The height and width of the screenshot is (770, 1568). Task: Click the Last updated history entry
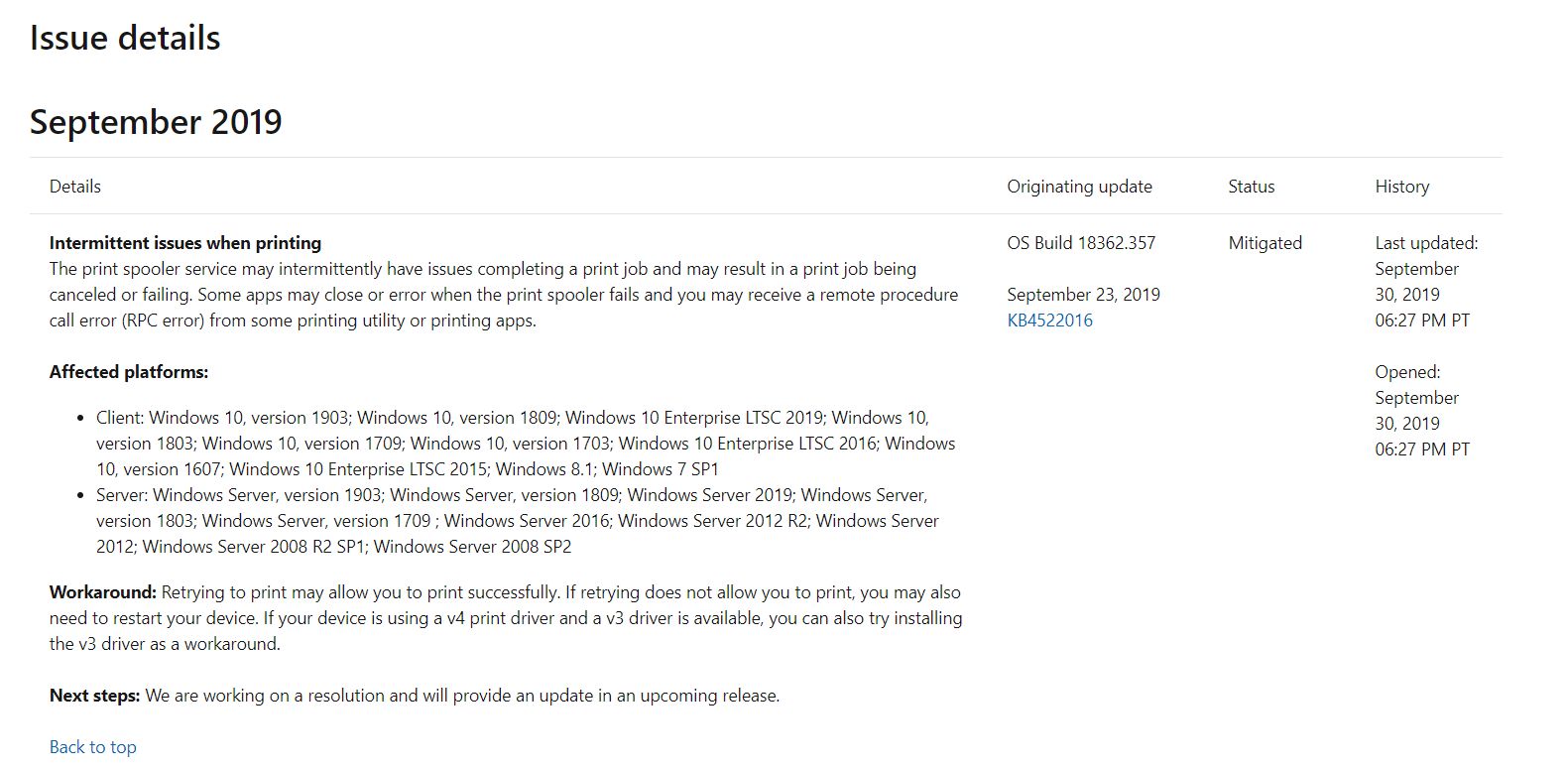coord(1426,282)
